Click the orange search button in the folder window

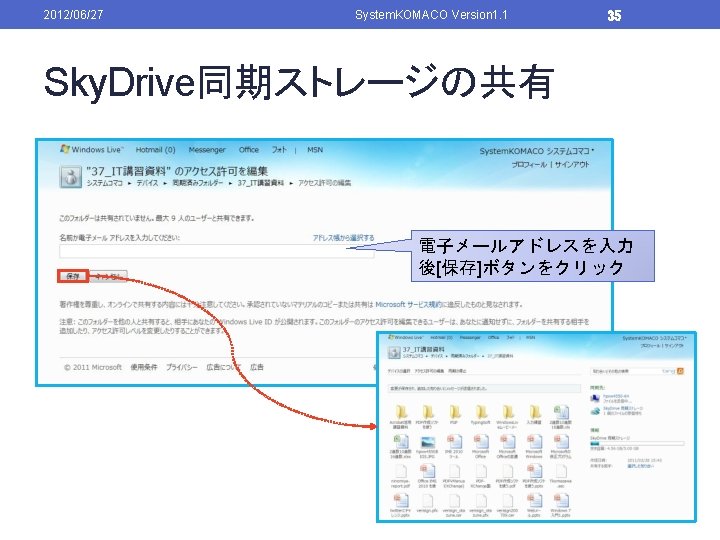click(681, 371)
